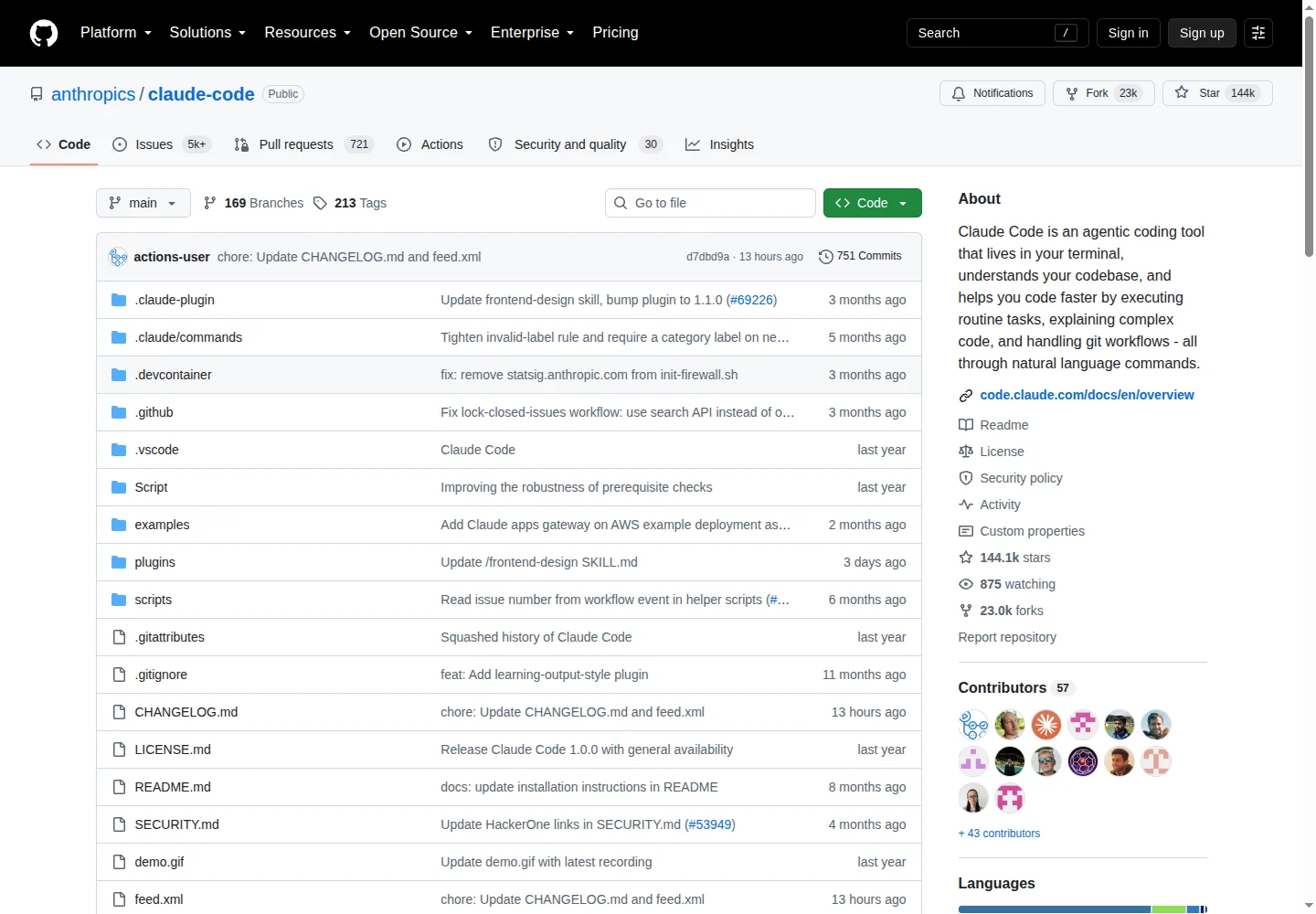Open the Enterprise dropdown

[x=533, y=33]
